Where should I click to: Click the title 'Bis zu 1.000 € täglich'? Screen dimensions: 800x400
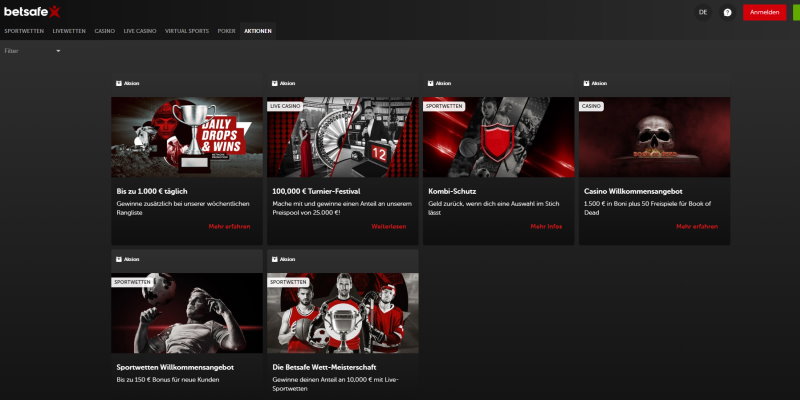coord(152,191)
